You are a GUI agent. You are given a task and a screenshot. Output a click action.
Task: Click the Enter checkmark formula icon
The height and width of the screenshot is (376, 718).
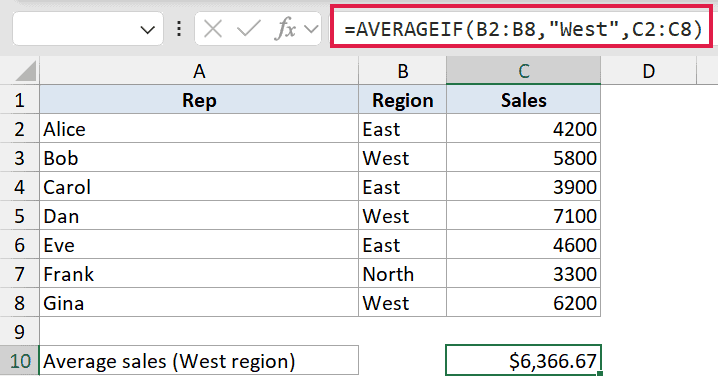coord(249,29)
